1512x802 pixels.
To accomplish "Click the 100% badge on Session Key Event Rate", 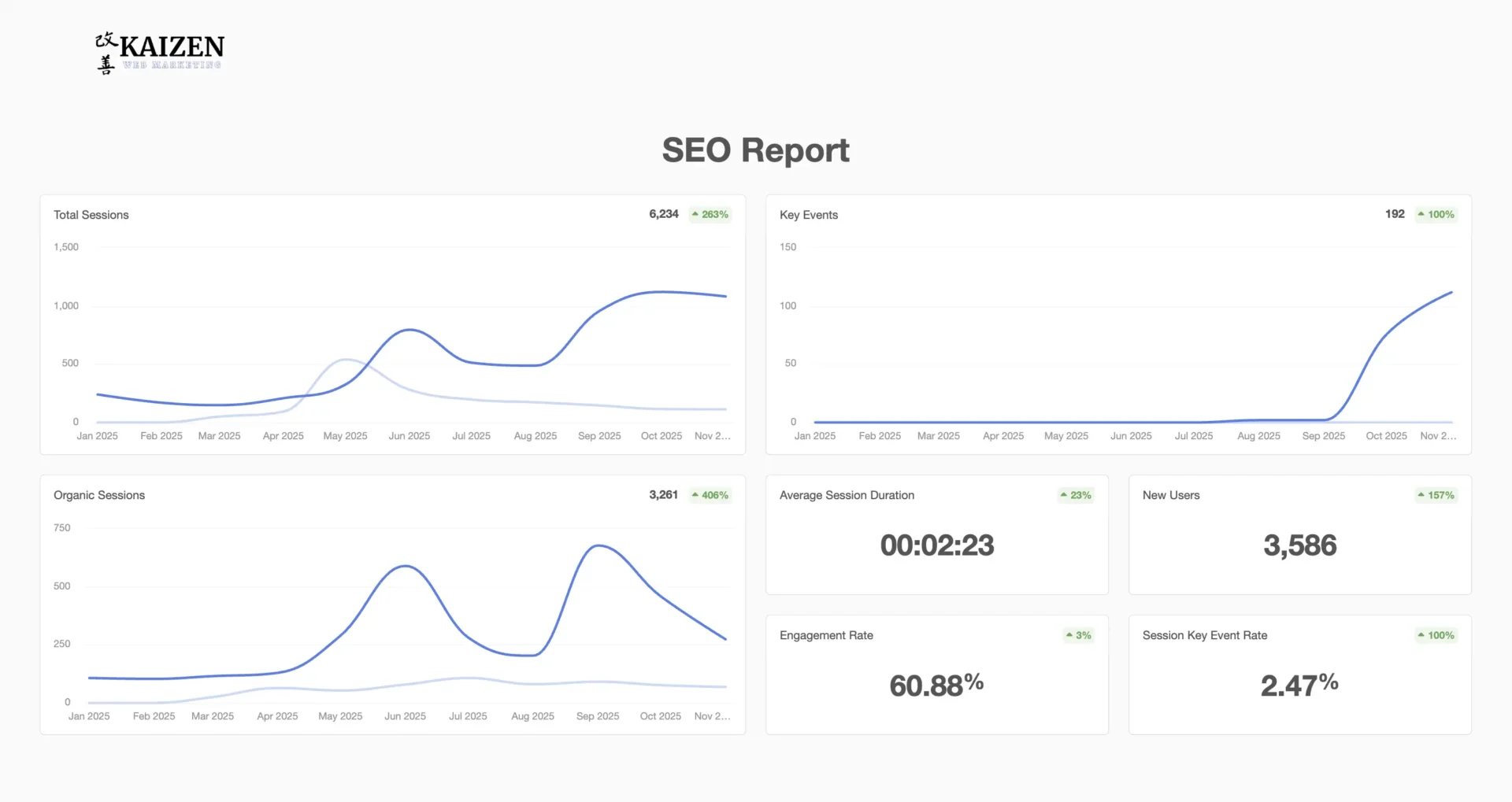I will tap(1436, 635).
